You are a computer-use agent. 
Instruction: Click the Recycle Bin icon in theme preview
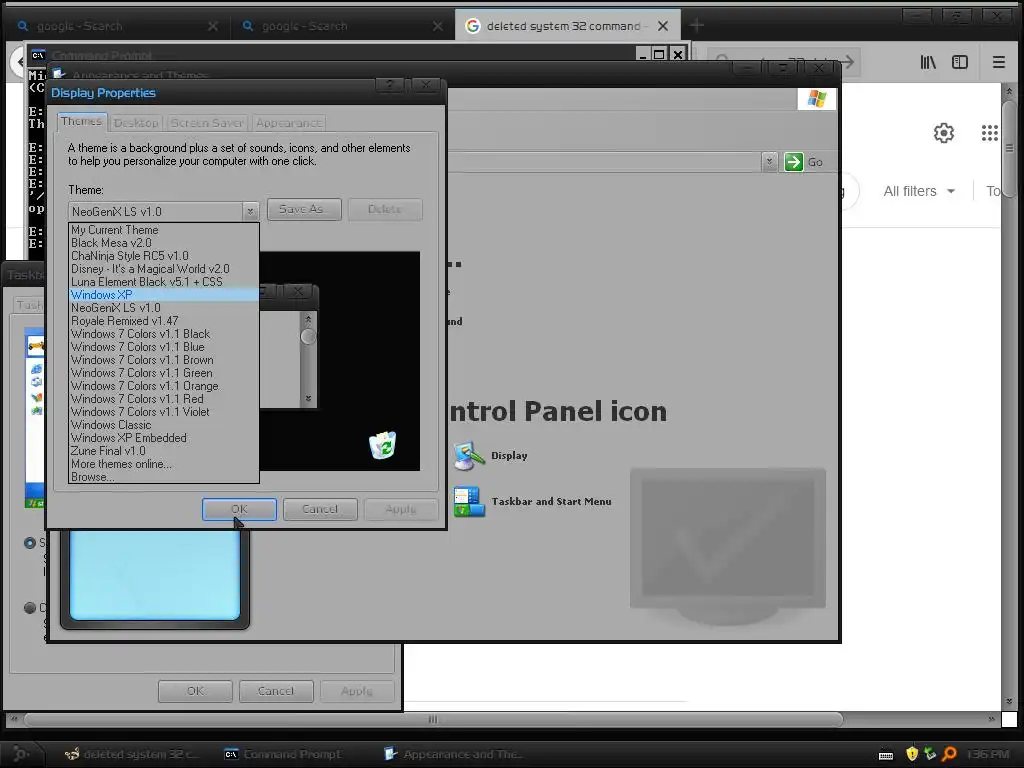[382, 445]
